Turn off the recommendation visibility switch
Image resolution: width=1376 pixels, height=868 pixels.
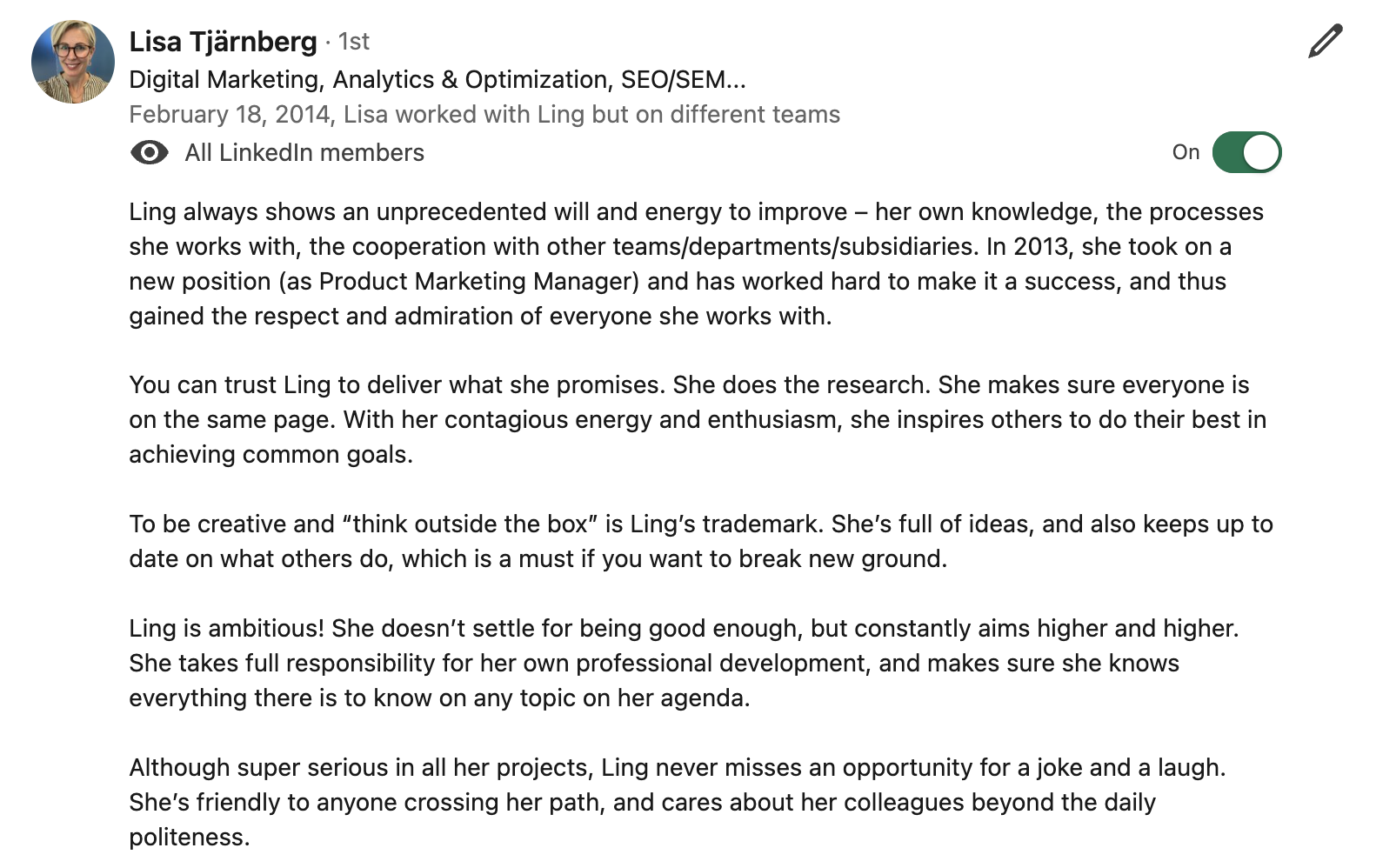[1246, 152]
